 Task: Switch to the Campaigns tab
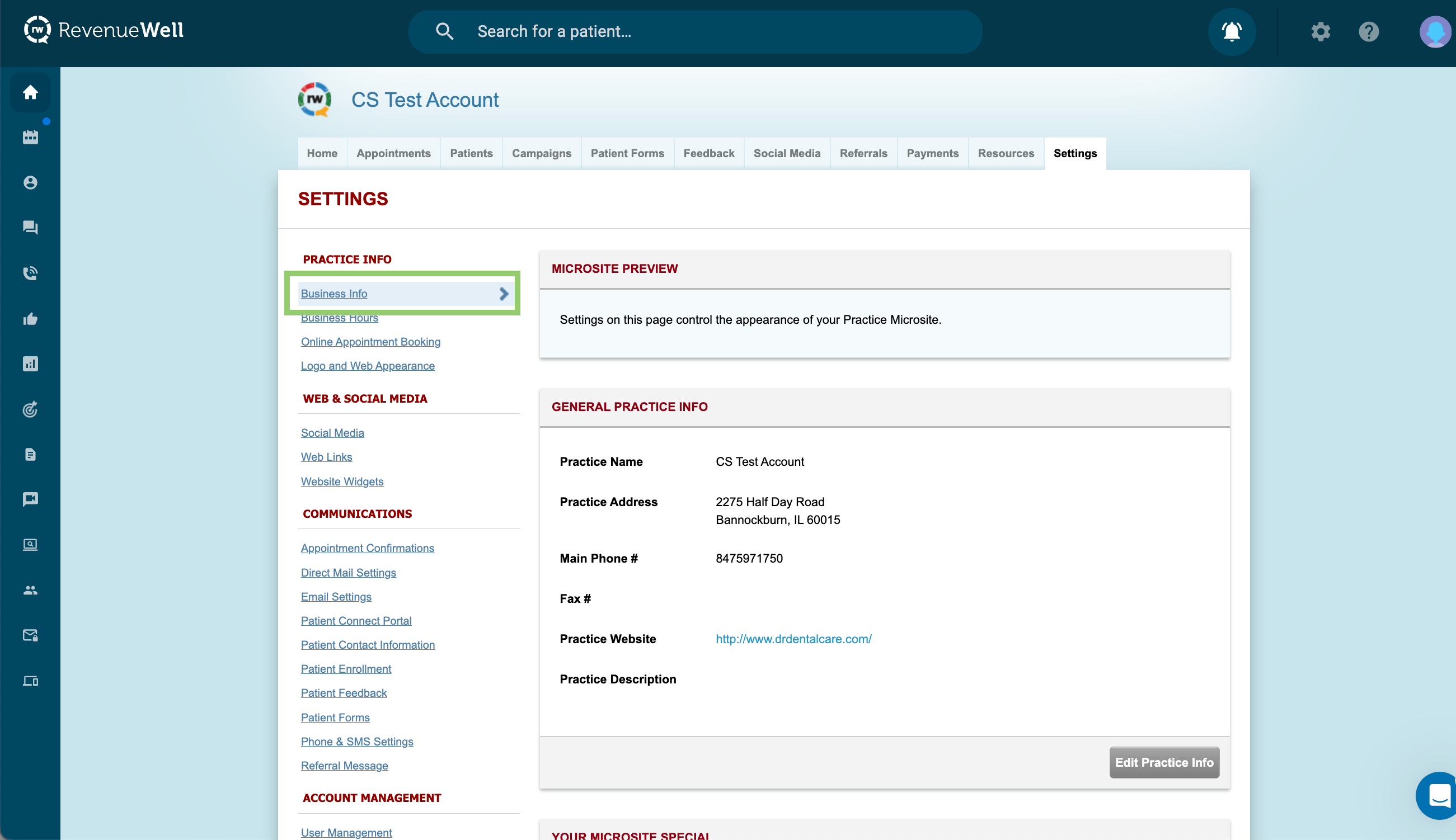(x=541, y=153)
